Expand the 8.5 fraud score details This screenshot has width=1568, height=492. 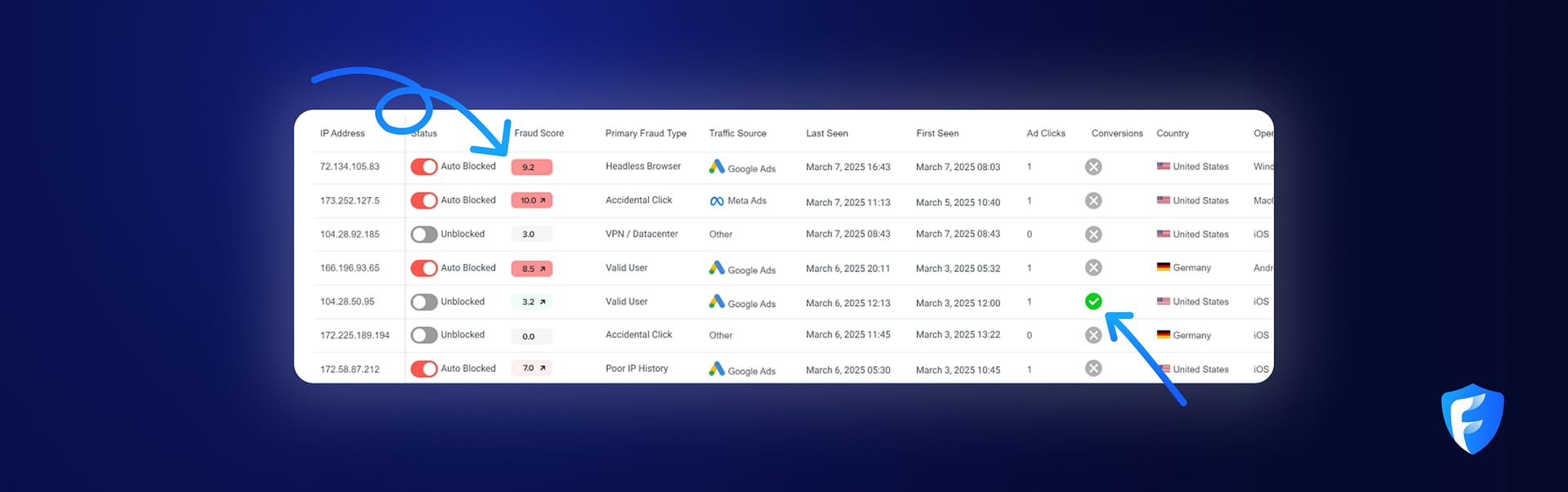pyautogui.click(x=543, y=268)
